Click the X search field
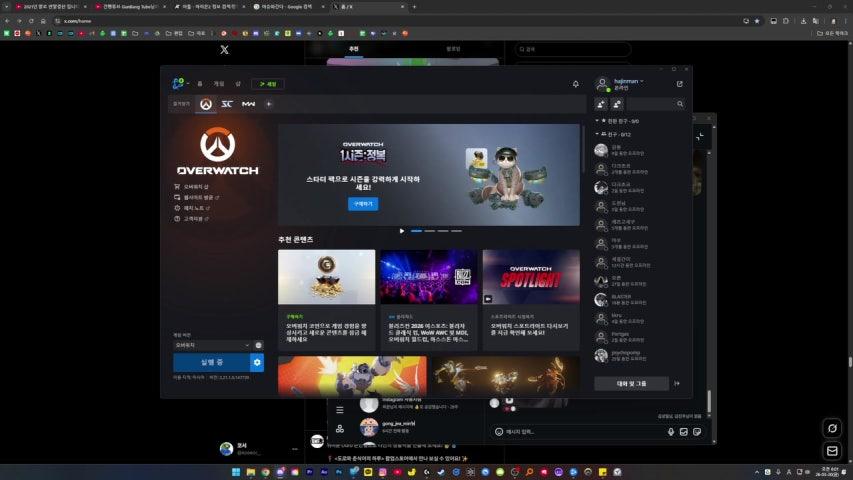 pyautogui.click(x=573, y=49)
